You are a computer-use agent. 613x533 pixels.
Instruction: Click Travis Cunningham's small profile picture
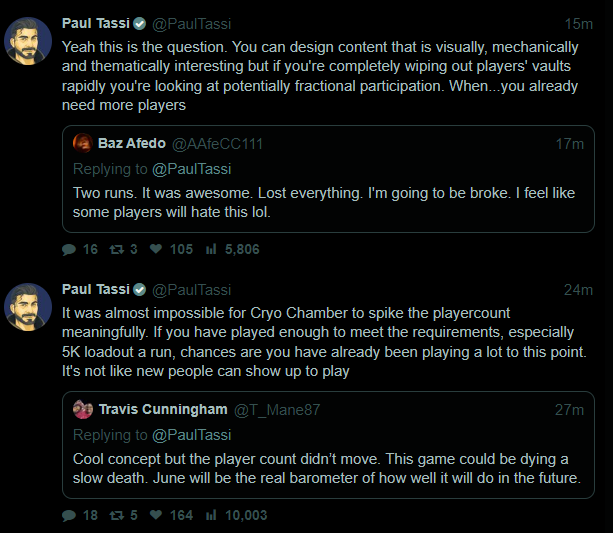click(83, 409)
